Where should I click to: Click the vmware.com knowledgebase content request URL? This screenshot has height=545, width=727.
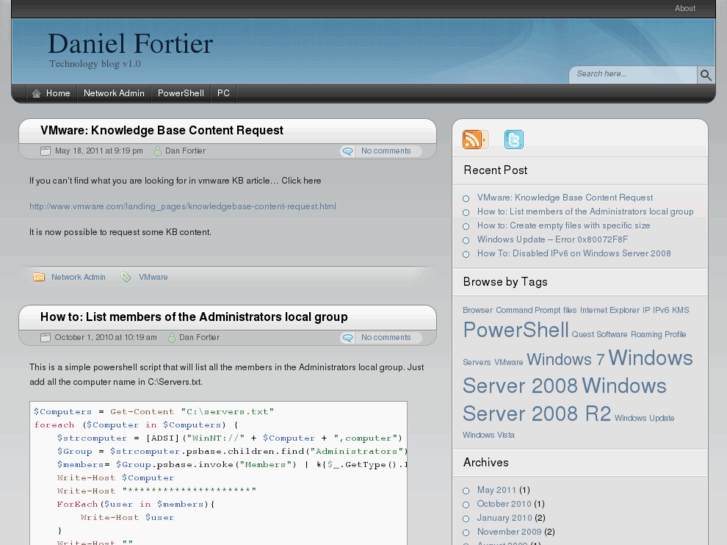(182, 206)
